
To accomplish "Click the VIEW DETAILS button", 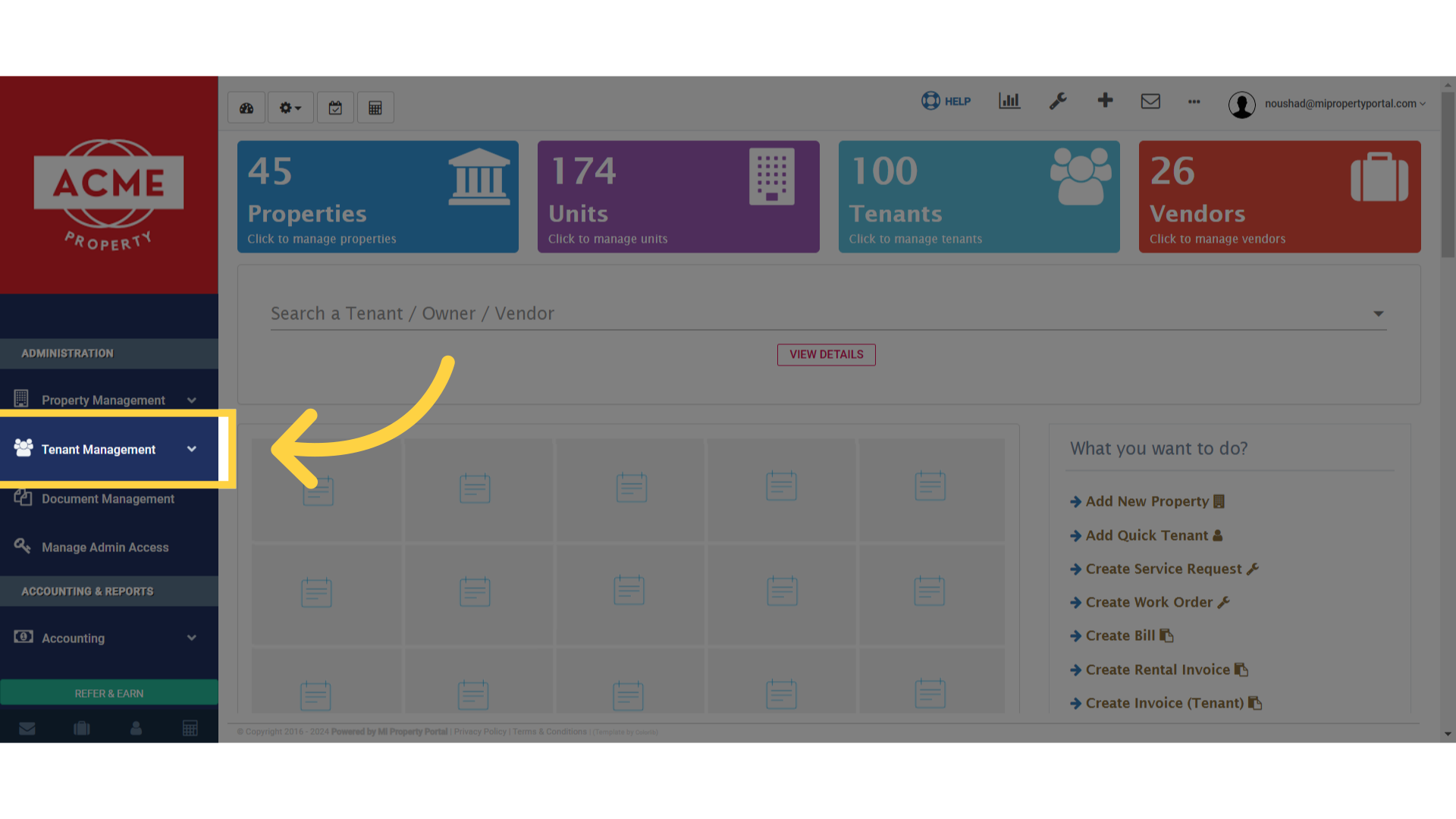I will point(826,354).
